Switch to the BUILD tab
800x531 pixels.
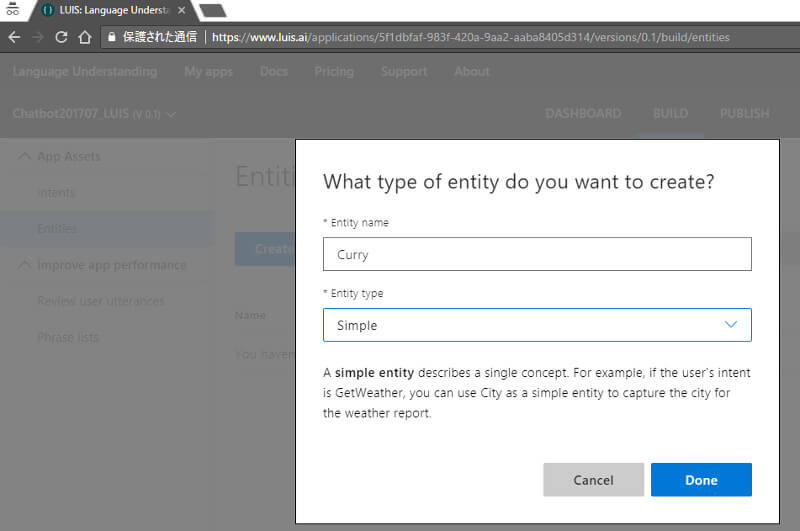pos(670,113)
